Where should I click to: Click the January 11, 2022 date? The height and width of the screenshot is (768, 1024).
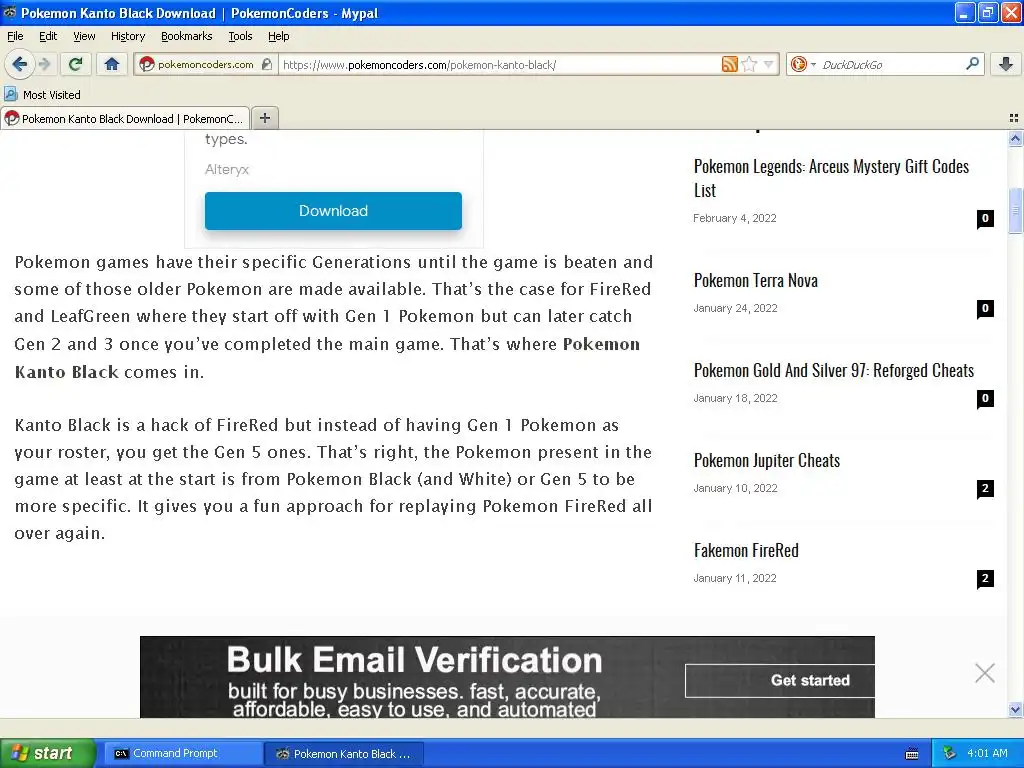[735, 579]
